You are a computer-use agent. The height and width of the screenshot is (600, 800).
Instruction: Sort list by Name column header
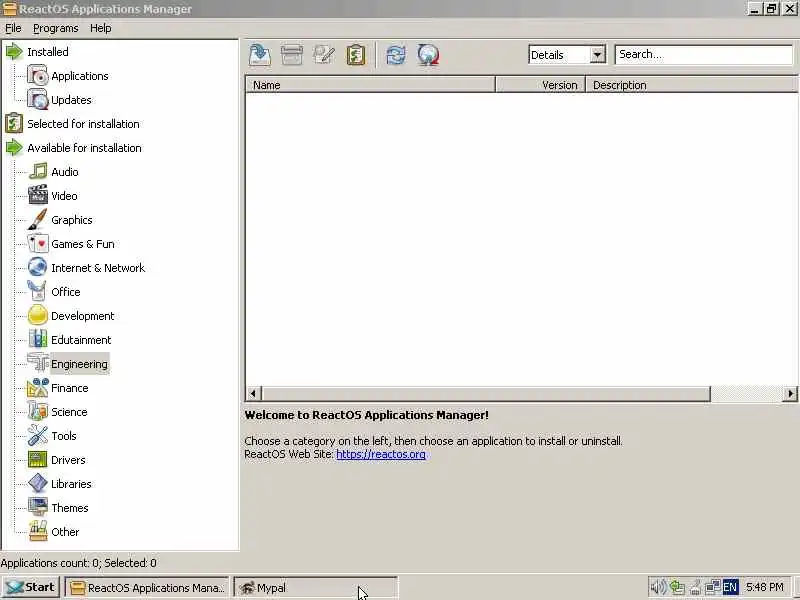click(370, 85)
